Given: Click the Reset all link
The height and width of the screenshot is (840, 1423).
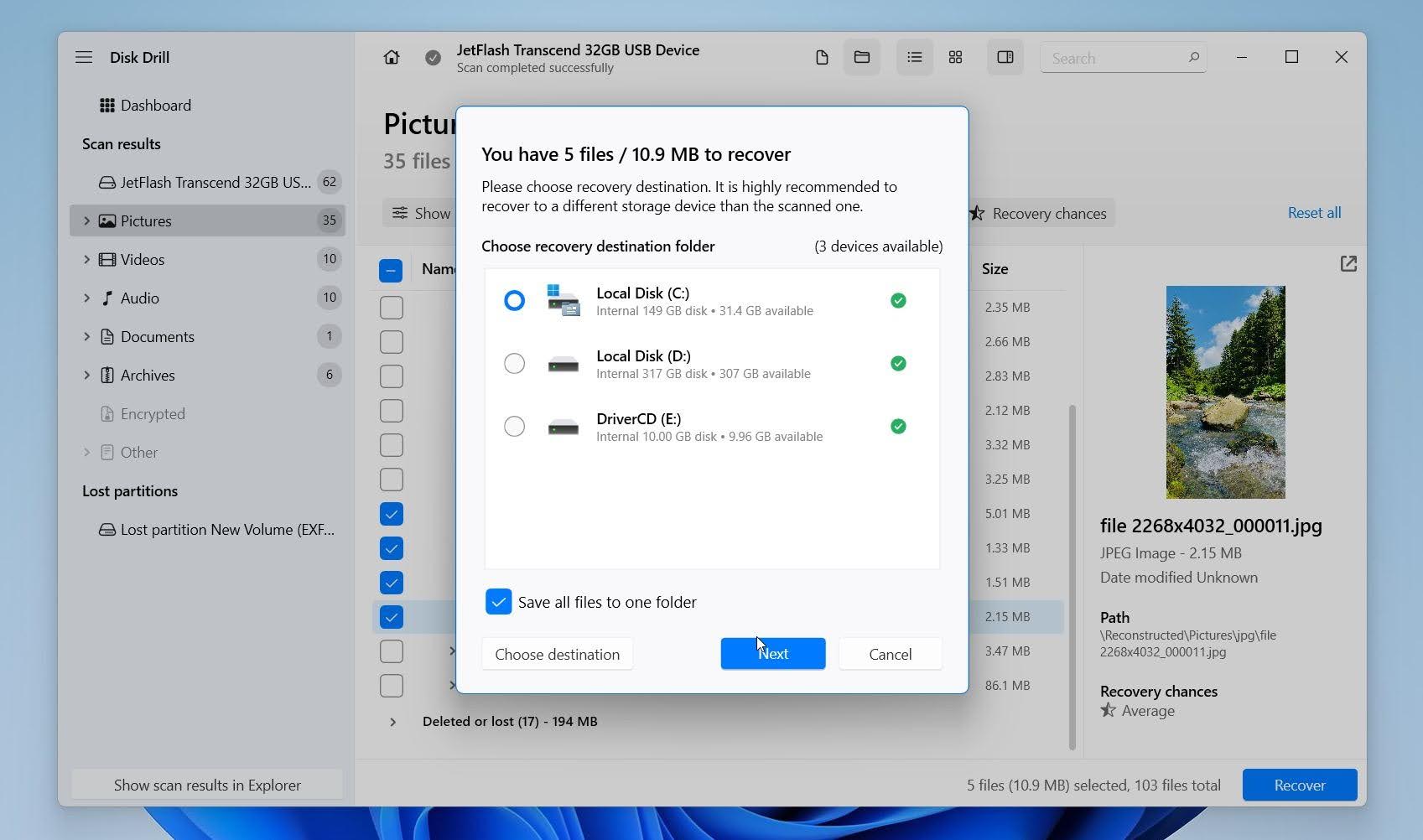Looking at the screenshot, I should coord(1314,213).
